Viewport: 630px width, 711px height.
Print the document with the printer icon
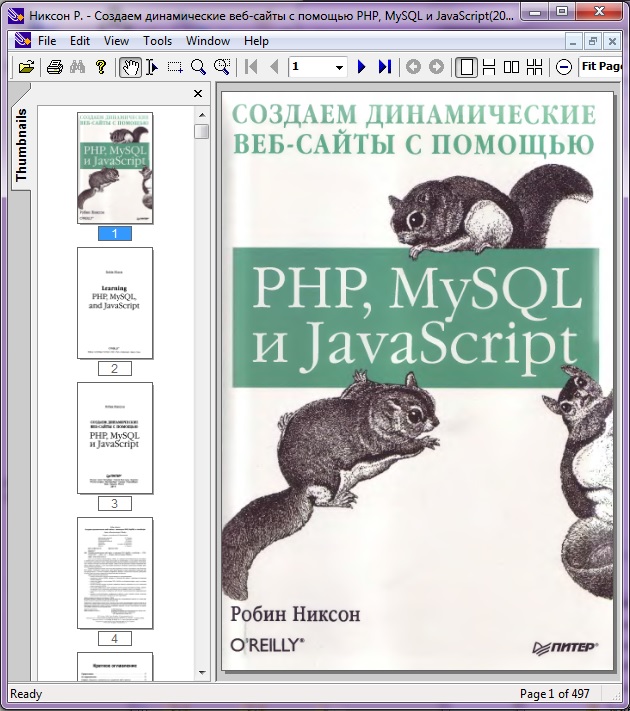click(55, 67)
